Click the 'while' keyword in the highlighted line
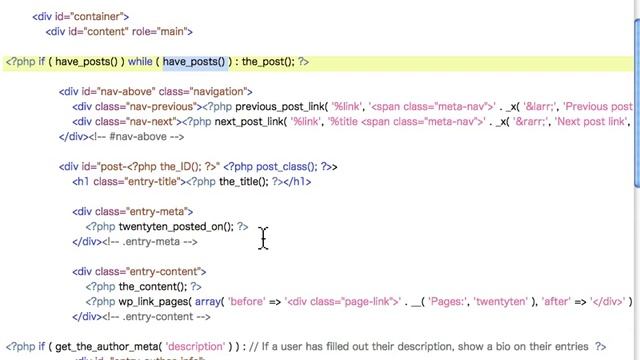The image size is (640, 360). 140,62
